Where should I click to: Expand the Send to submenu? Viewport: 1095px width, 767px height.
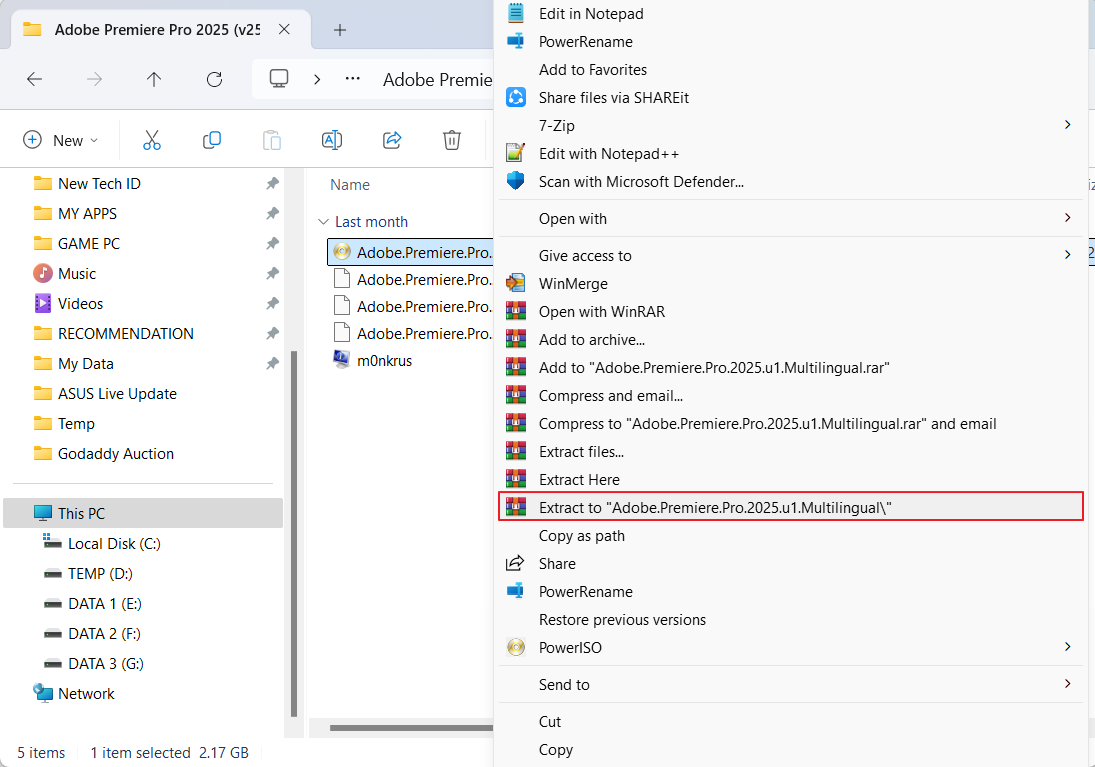(x=1067, y=683)
